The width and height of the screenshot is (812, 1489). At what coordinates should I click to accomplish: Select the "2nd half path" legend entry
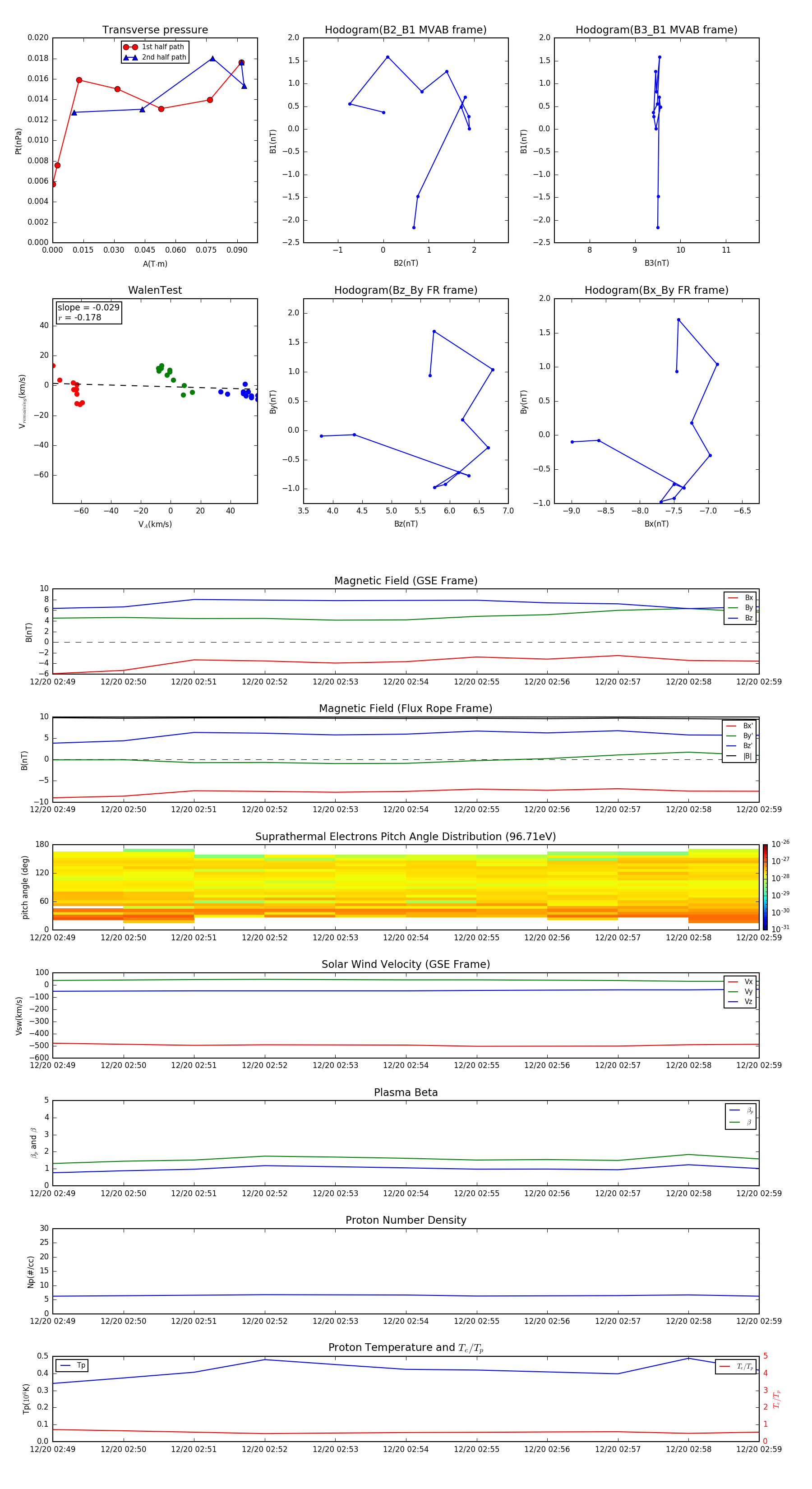tap(154, 57)
